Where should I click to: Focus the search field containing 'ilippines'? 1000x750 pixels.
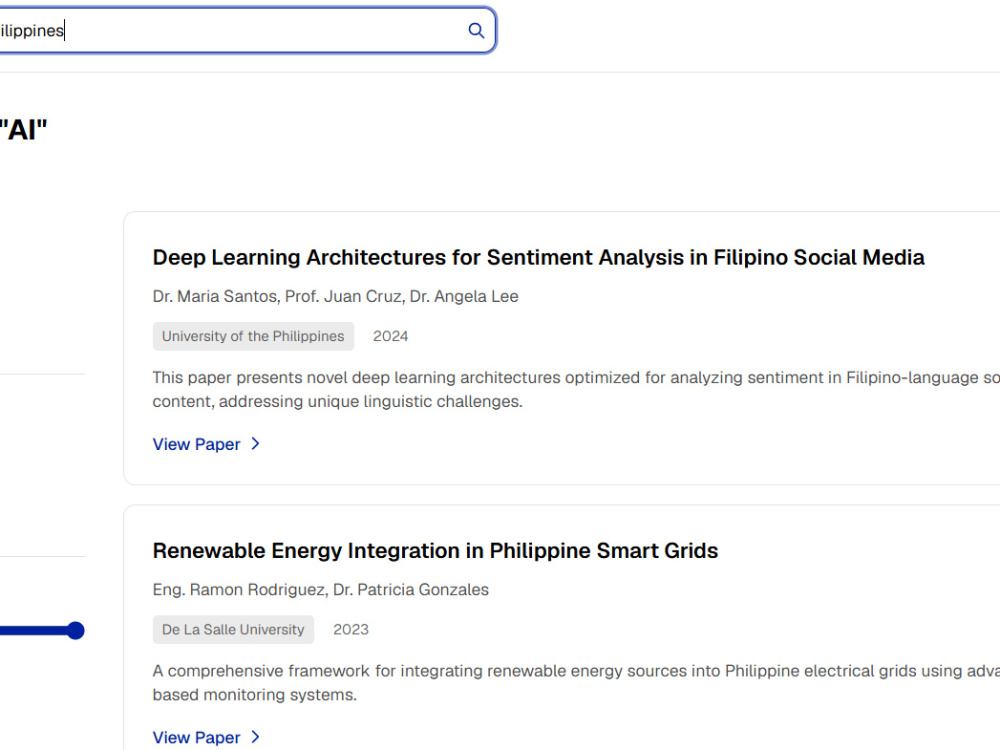pos(246,31)
